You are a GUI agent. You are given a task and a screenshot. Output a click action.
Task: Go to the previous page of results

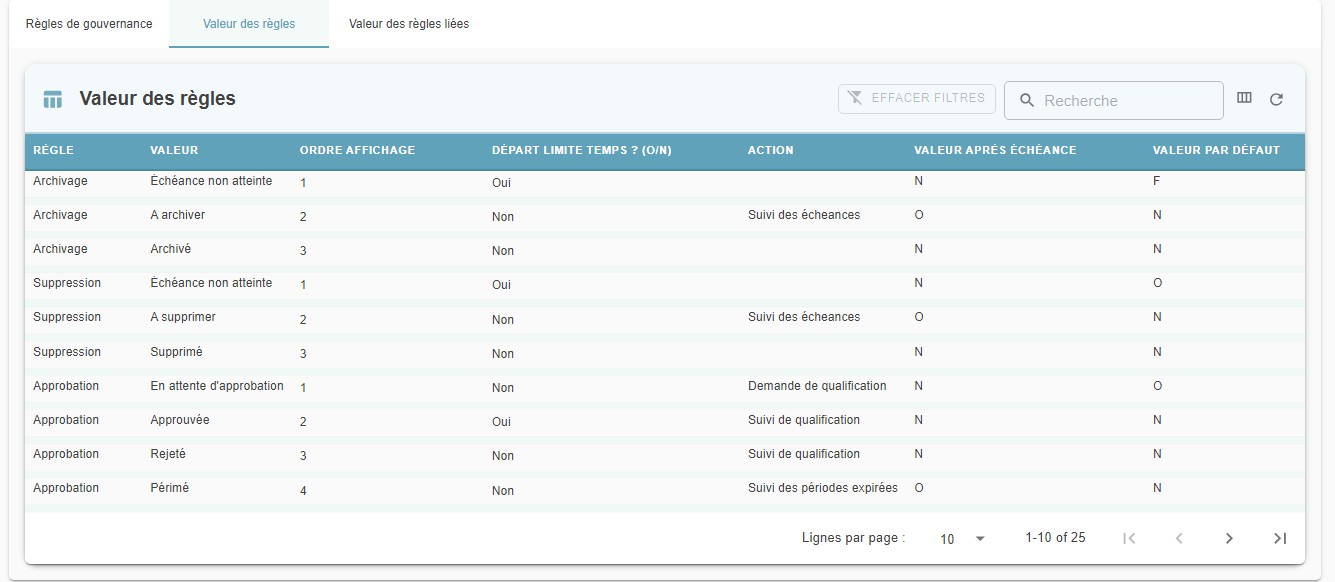point(1179,538)
